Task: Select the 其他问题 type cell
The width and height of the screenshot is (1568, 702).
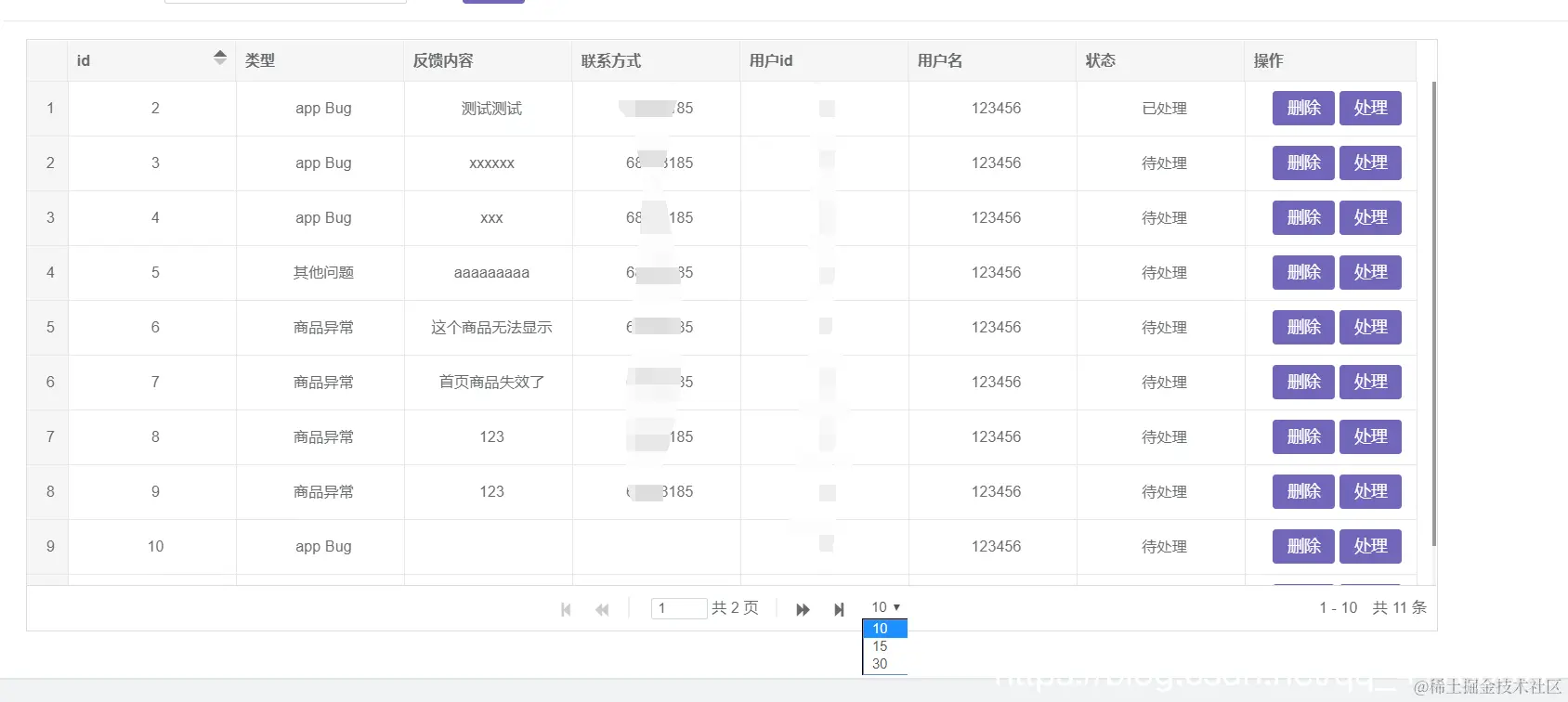Action: click(320, 273)
